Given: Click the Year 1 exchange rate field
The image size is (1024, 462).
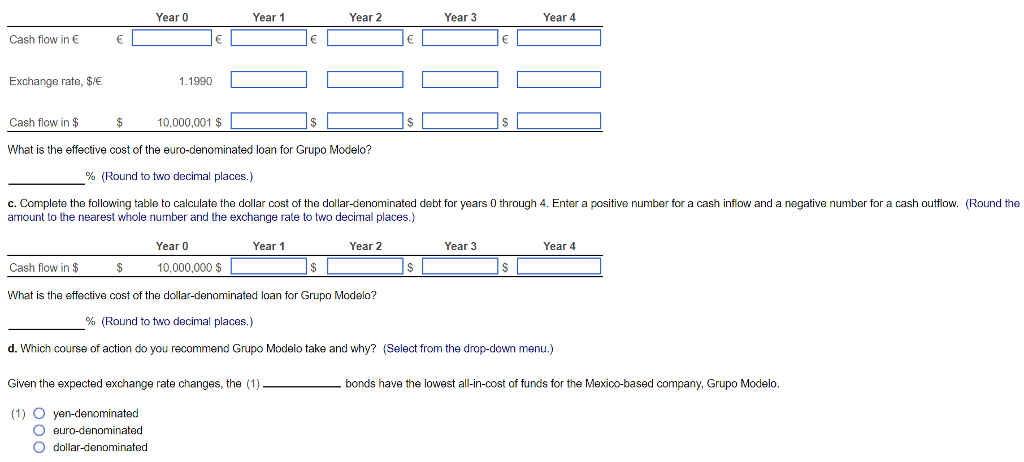Looking at the screenshot, I should pyautogui.click(x=268, y=80).
